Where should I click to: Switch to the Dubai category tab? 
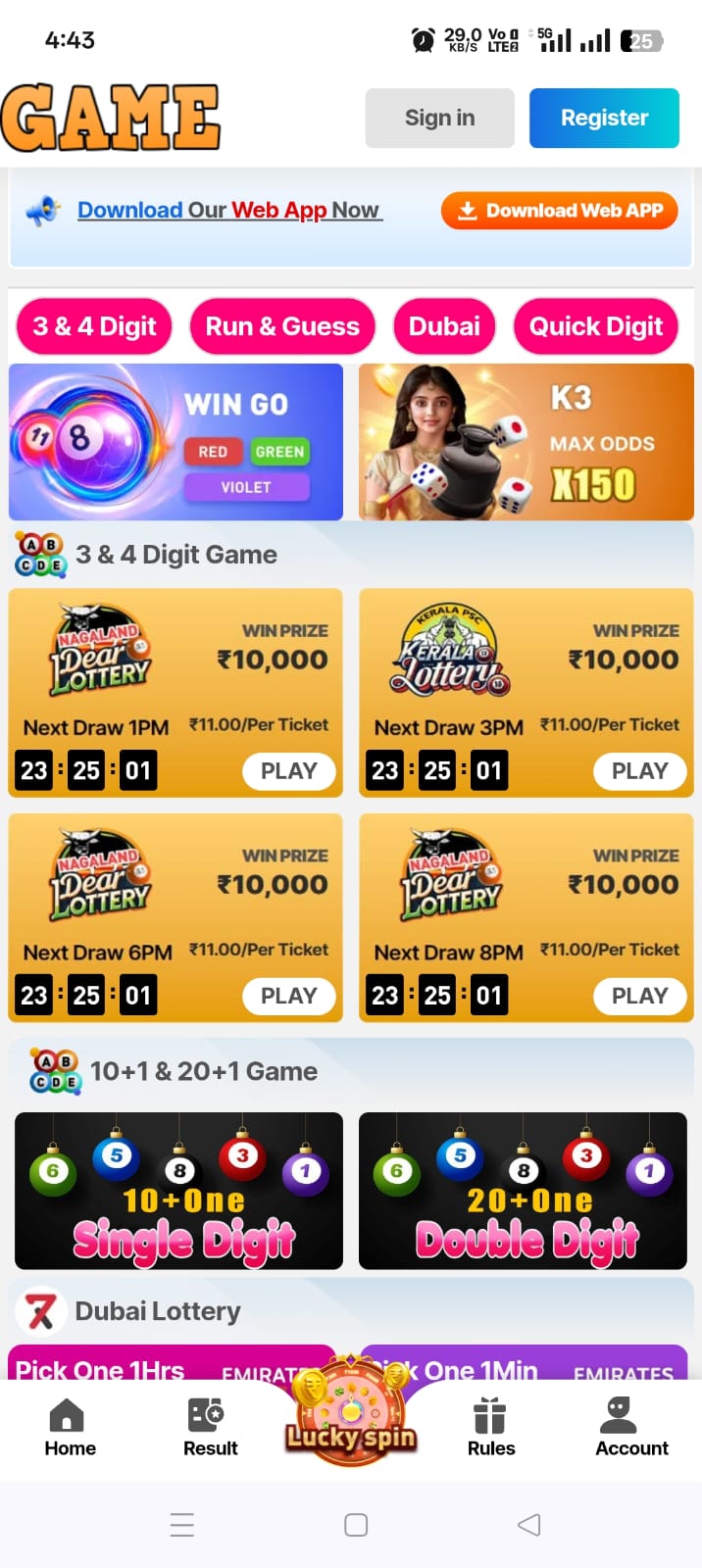tap(444, 326)
